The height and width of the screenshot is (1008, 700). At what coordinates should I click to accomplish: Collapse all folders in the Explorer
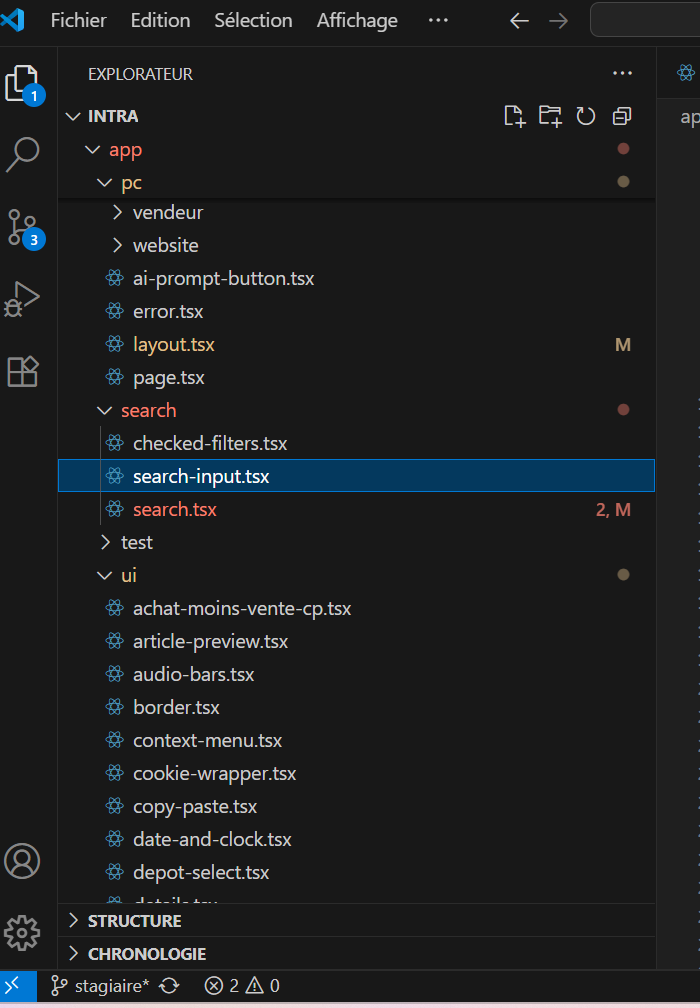point(621,116)
